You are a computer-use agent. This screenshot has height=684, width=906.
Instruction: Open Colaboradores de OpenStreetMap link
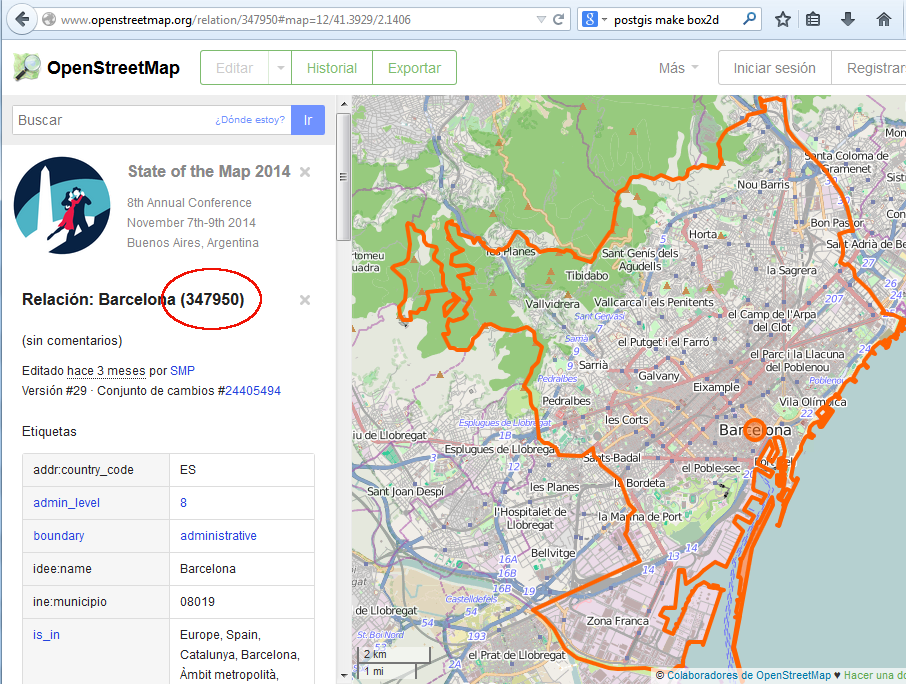point(748,675)
